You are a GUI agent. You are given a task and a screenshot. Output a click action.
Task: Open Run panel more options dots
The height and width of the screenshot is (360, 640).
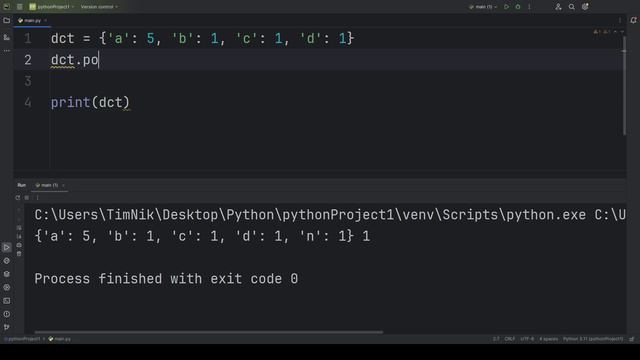coord(37,198)
